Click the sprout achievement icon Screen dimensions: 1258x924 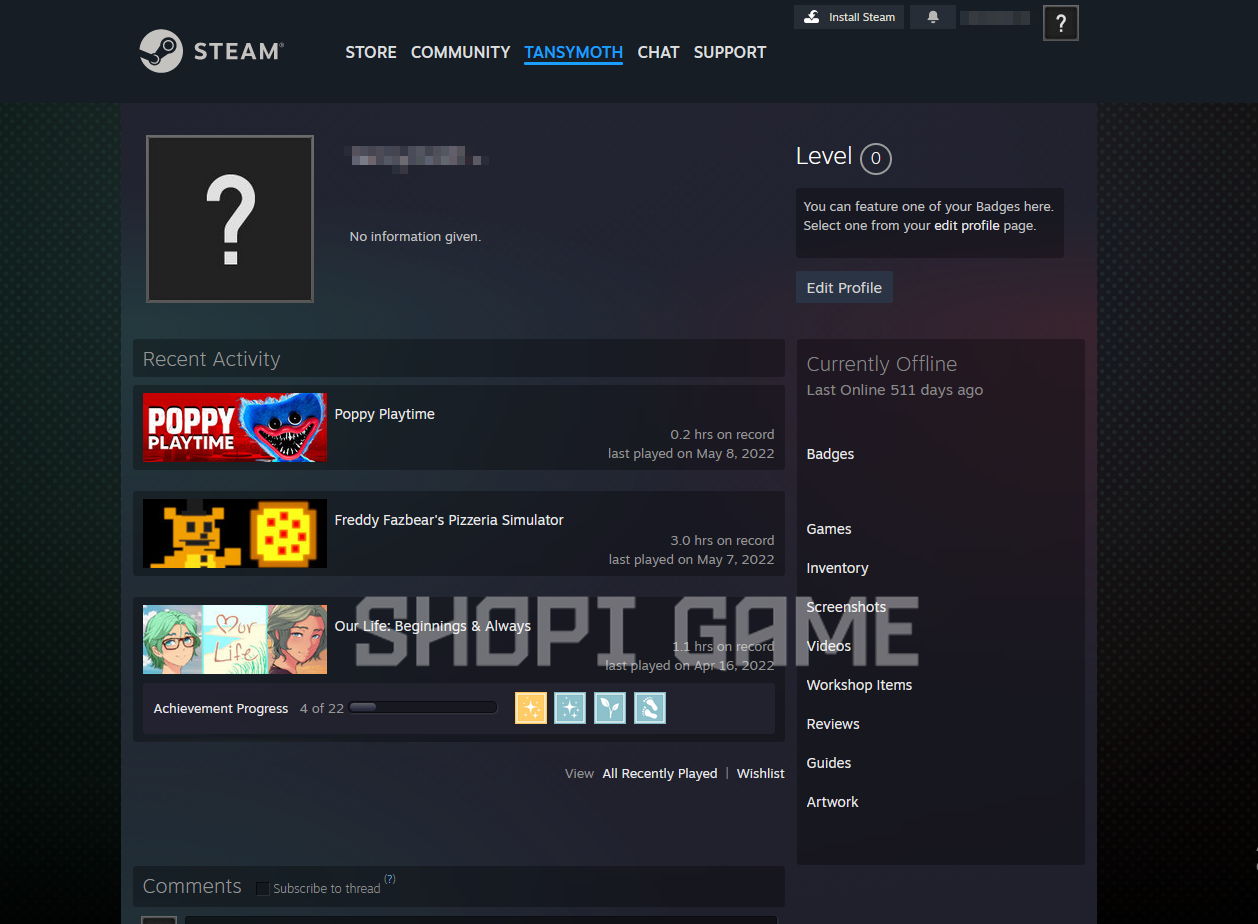610,708
